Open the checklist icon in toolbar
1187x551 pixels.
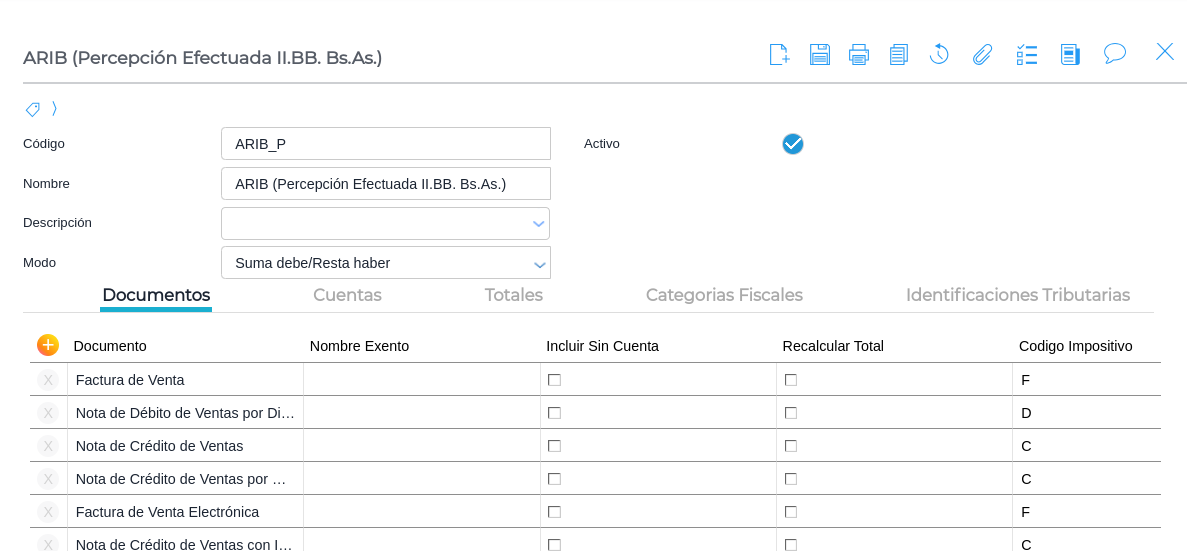click(1027, 54)
